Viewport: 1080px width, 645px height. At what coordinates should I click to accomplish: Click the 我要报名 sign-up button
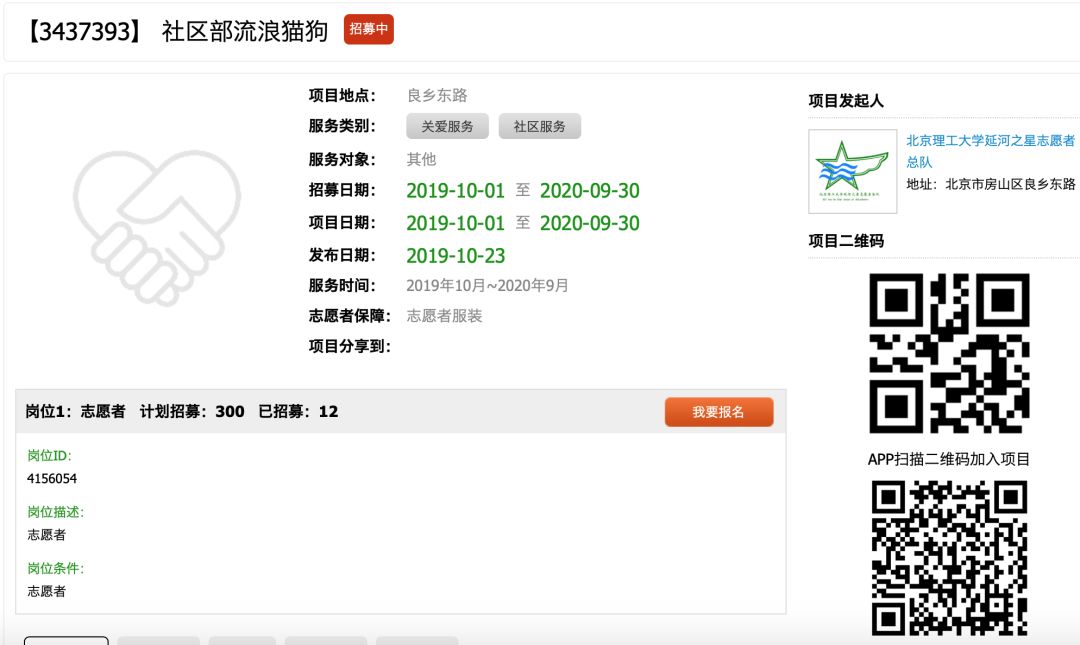tap(718, 412)
